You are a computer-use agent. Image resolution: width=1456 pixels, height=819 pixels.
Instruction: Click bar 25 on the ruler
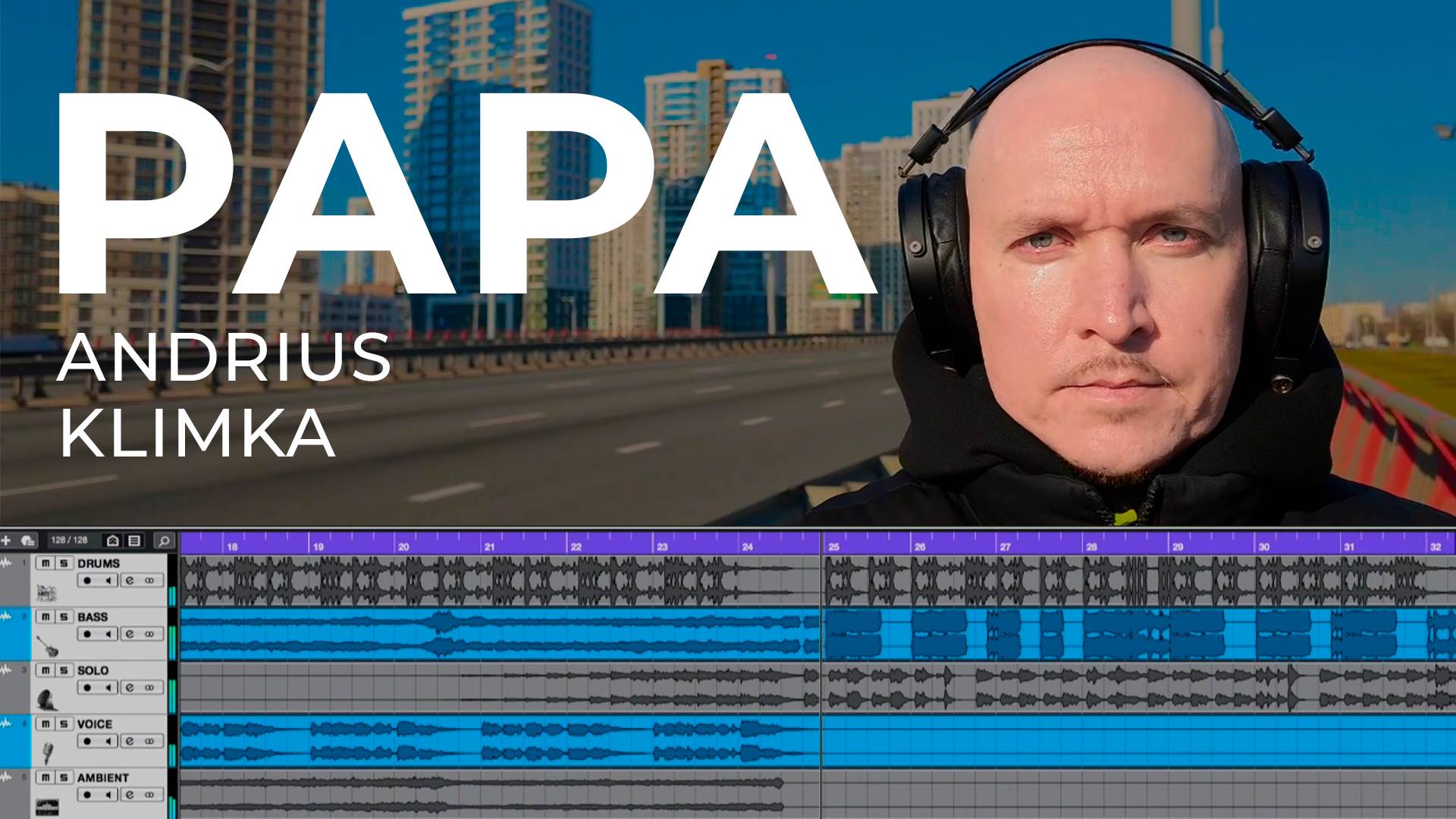click(833, 546)
